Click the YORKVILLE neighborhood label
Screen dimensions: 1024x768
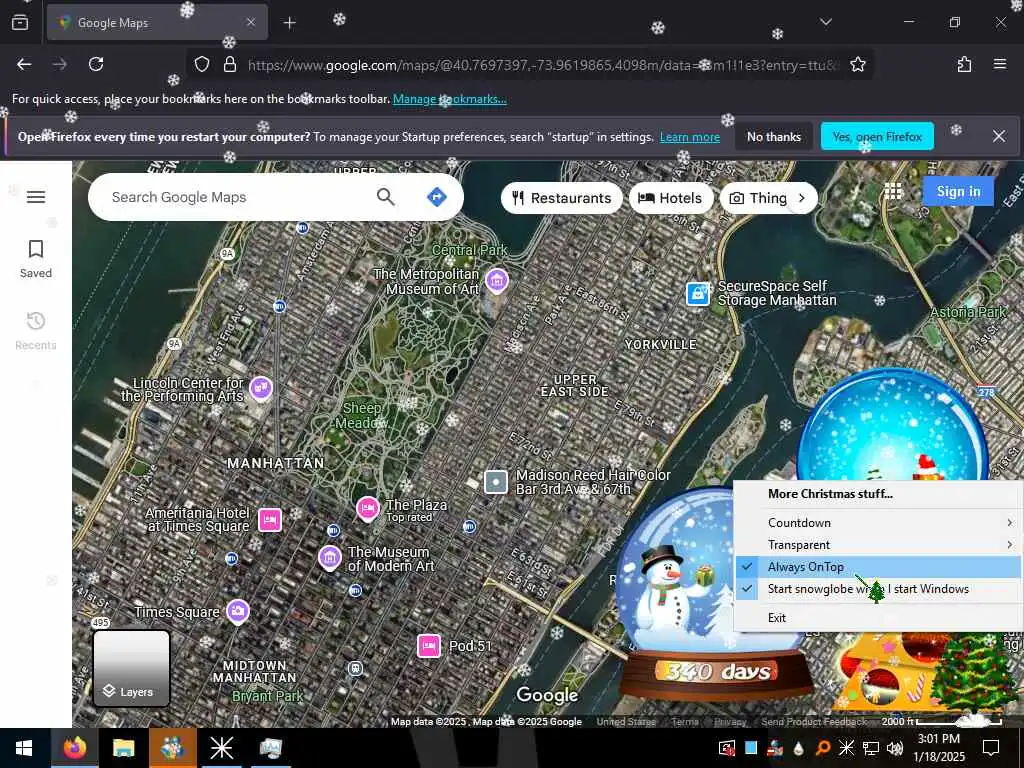pyautogui.click(x=660, y=344)
